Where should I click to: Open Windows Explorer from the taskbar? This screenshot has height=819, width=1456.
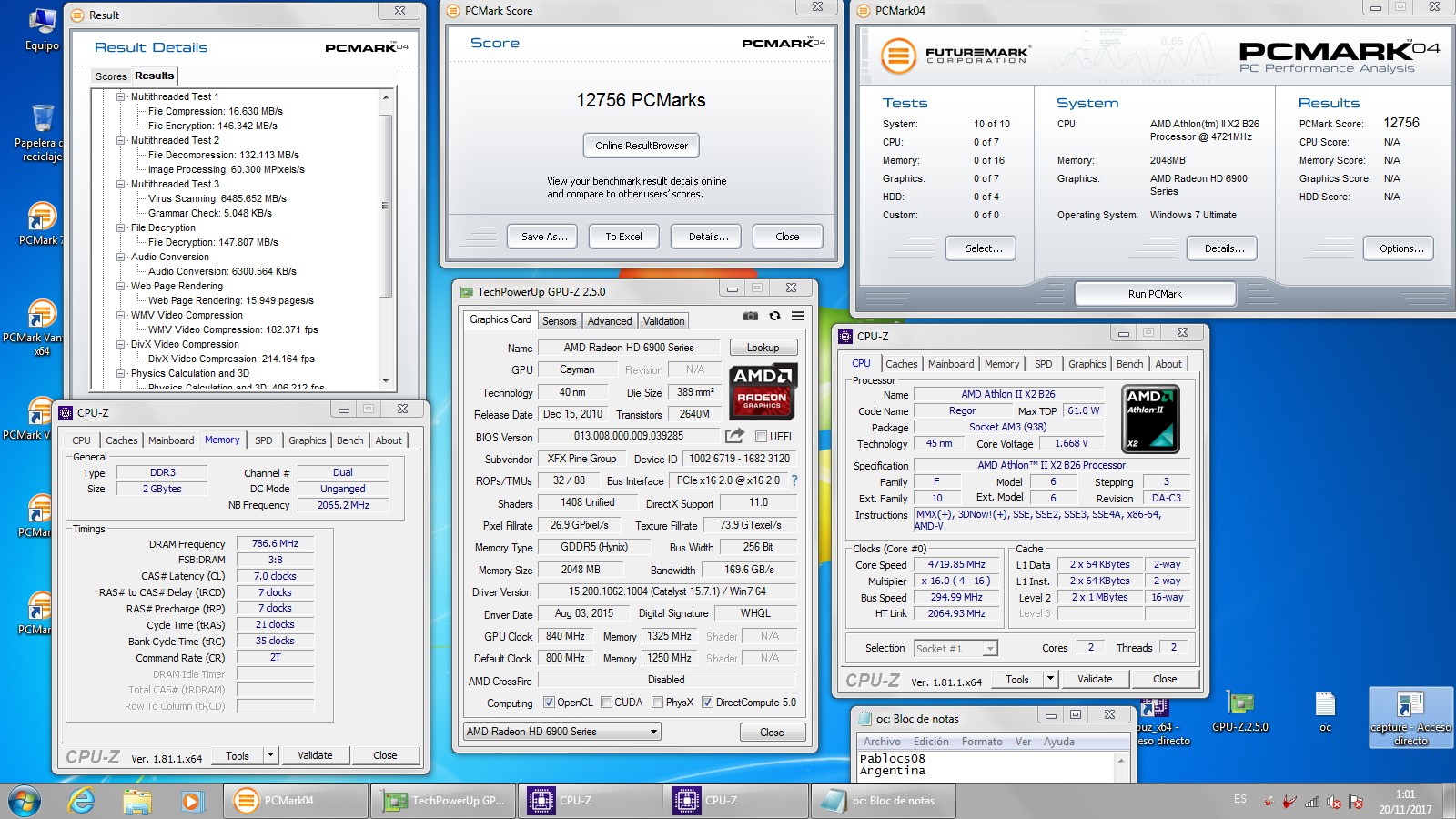136,801
